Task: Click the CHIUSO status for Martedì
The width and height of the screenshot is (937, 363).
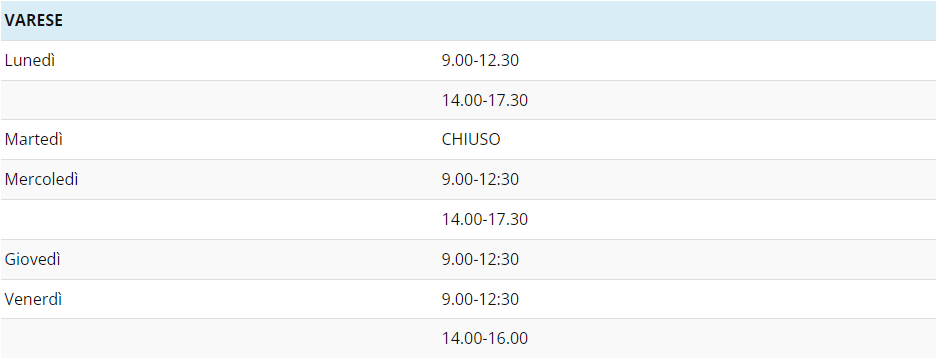Action: coord(471,140)
